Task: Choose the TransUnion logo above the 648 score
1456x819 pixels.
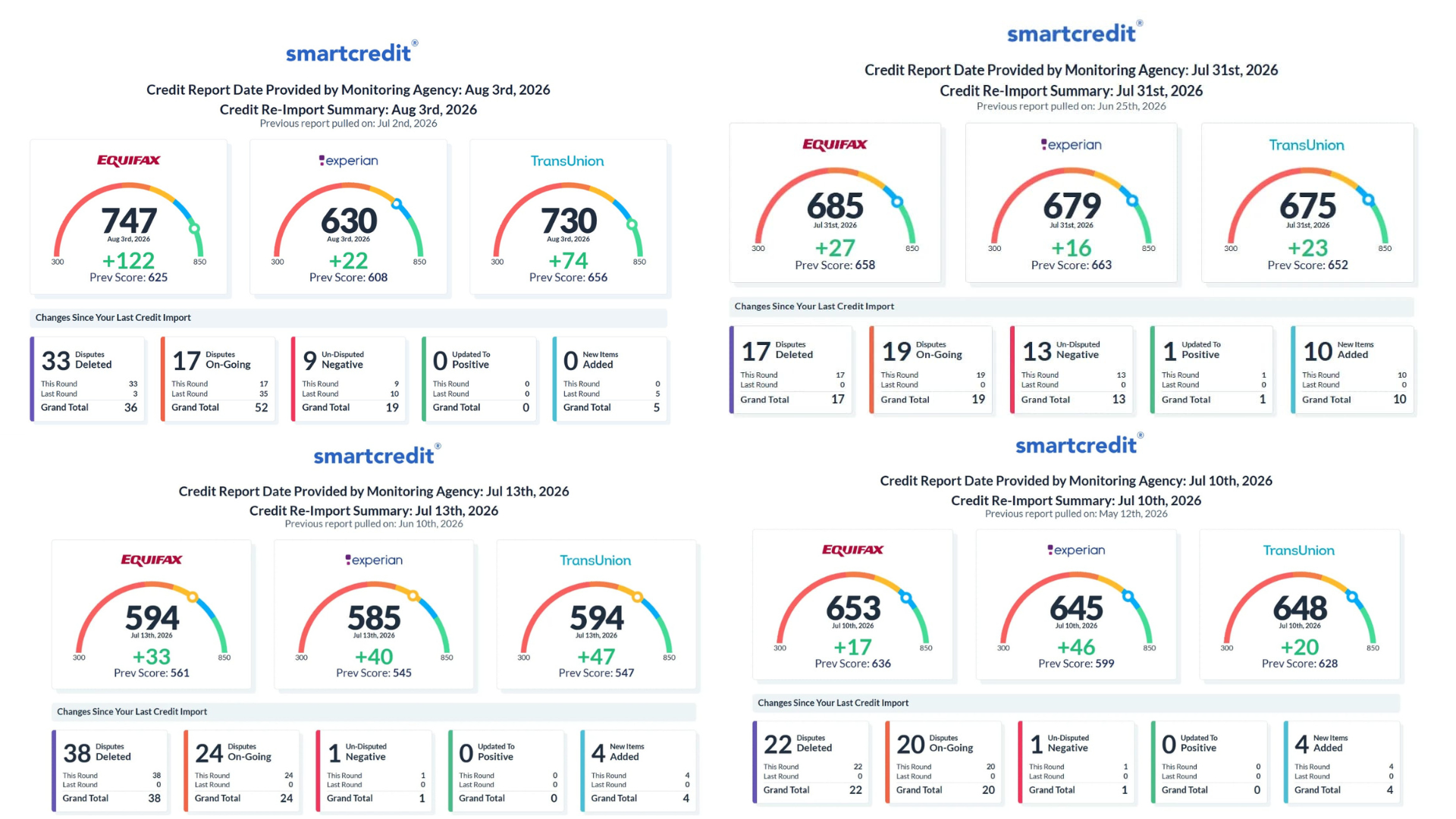Action: click(x=1298, y=551)
